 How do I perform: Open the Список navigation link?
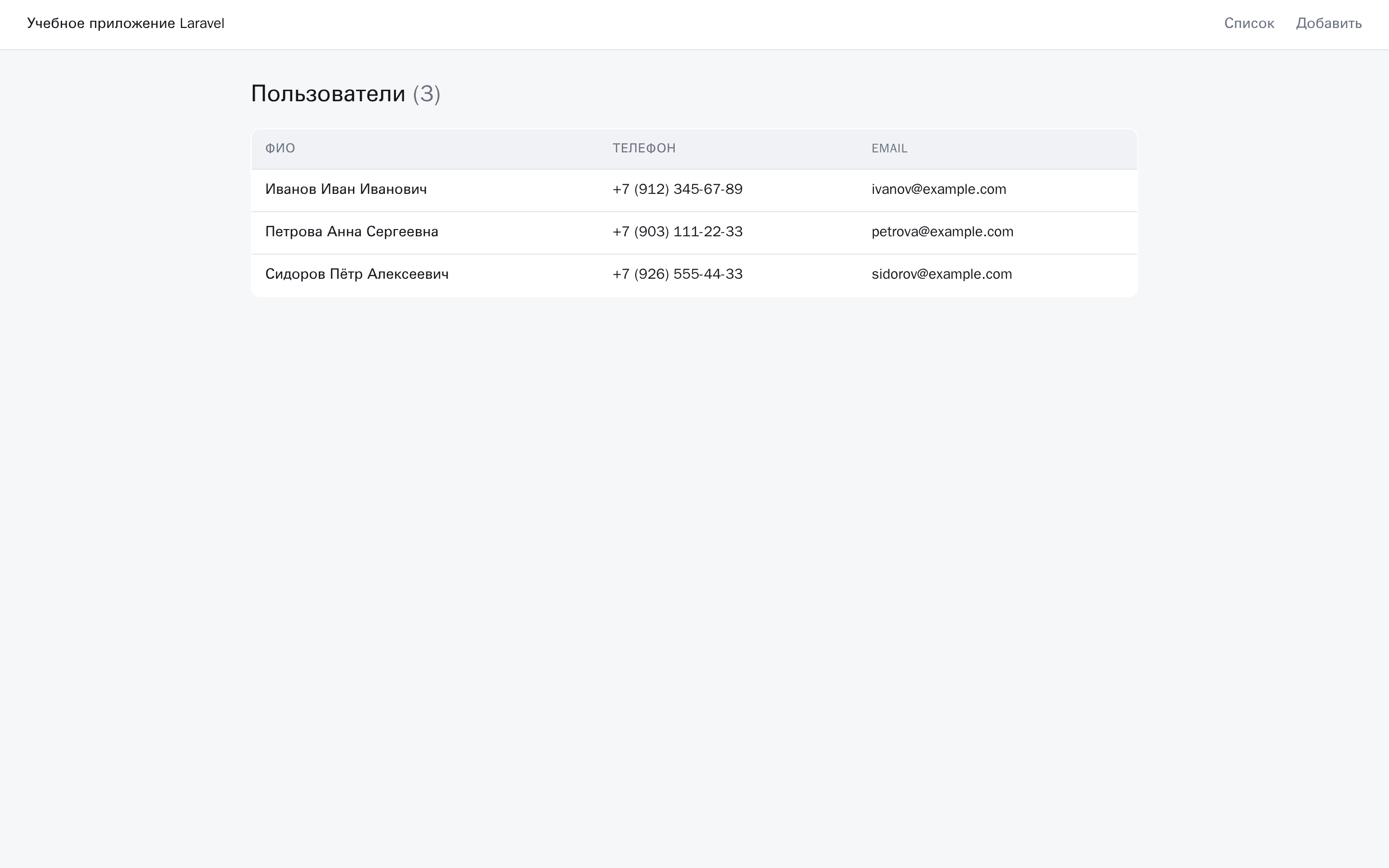pos(1249,24)
